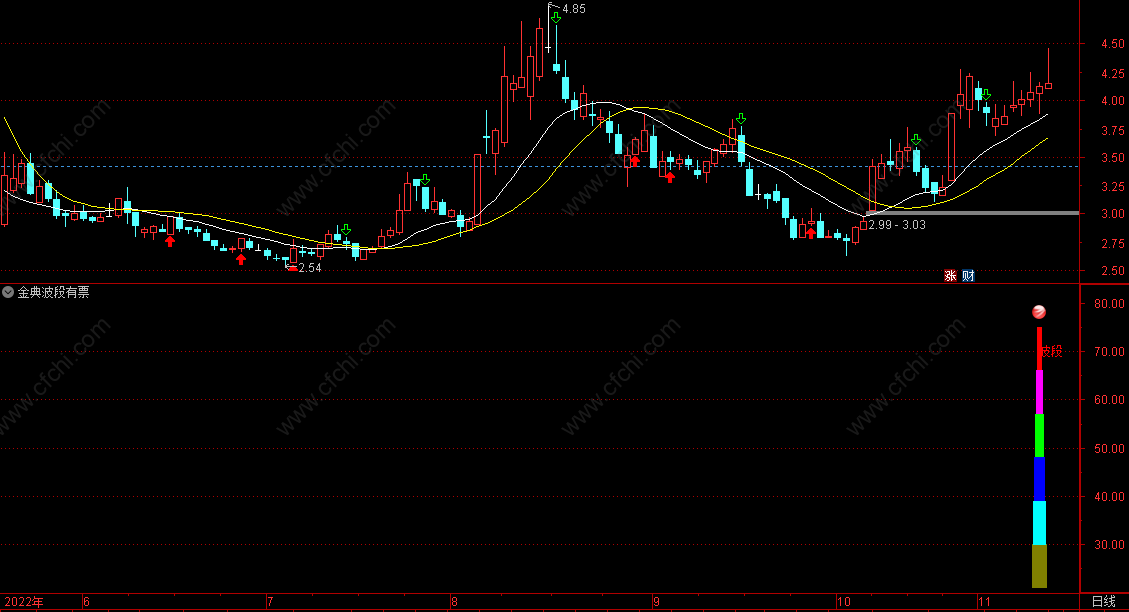Click the 4.25 price axis label
The width and height of the screenshot is (1129, 612).
click(1112, 73)
